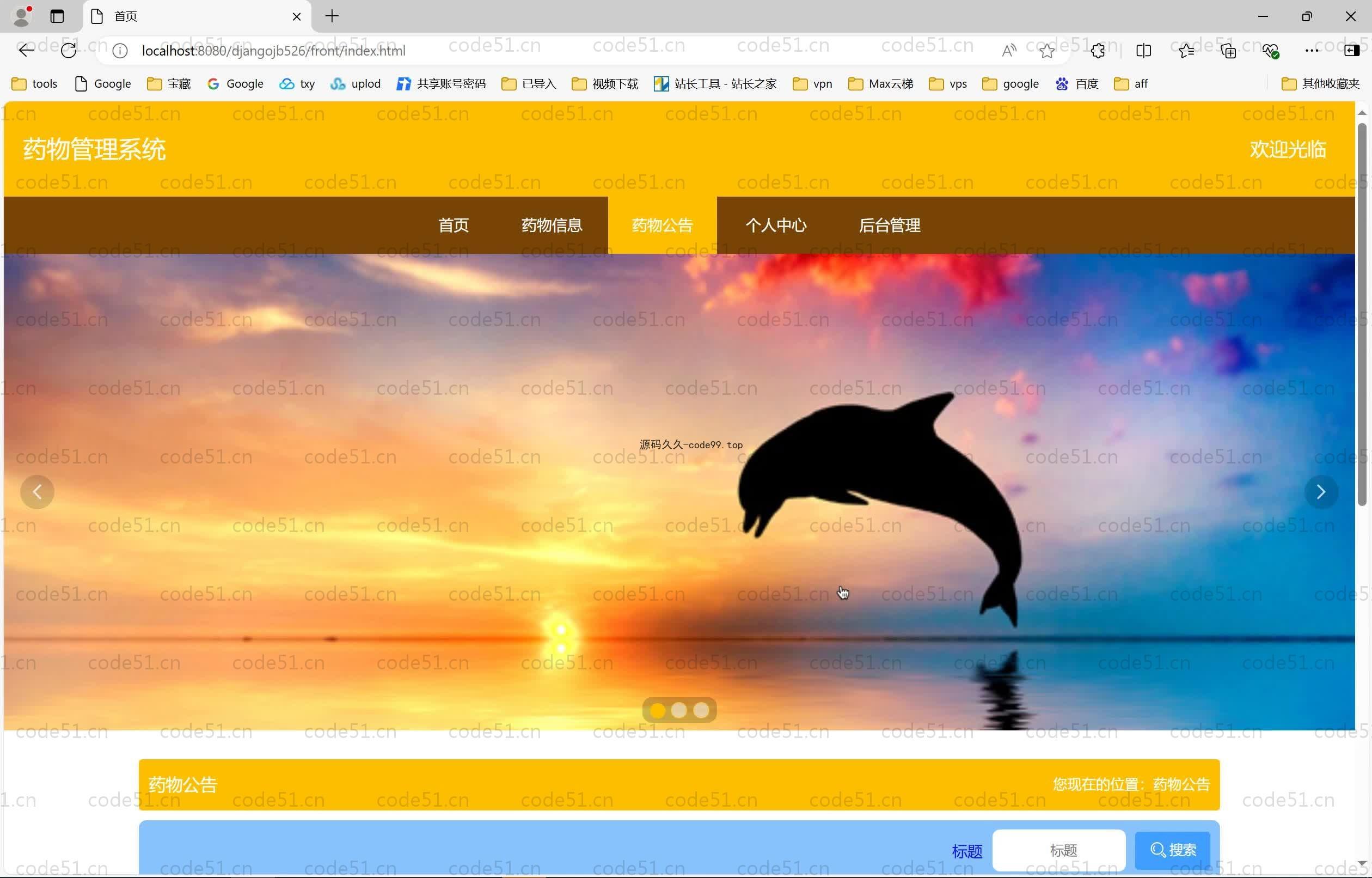The height and width of the screenshot is (878, 1372).
Task: Click the page vertical scrollbar thumb
Action: tap(1362, 314)
